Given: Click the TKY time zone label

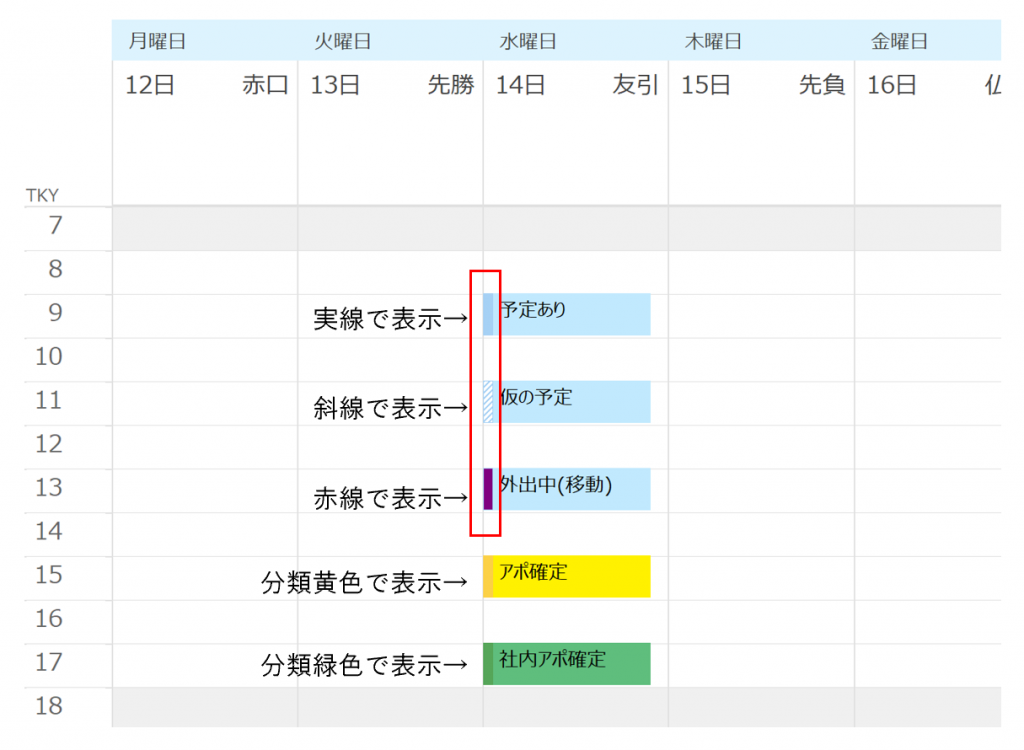Looking at the screenshot, I should 42,196.
